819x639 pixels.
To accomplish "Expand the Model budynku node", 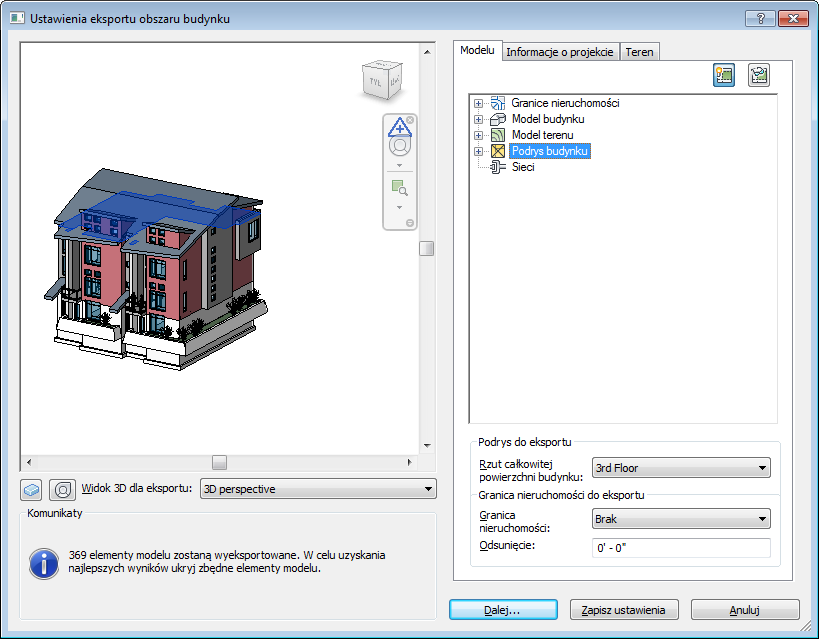I will click(478, 119).
